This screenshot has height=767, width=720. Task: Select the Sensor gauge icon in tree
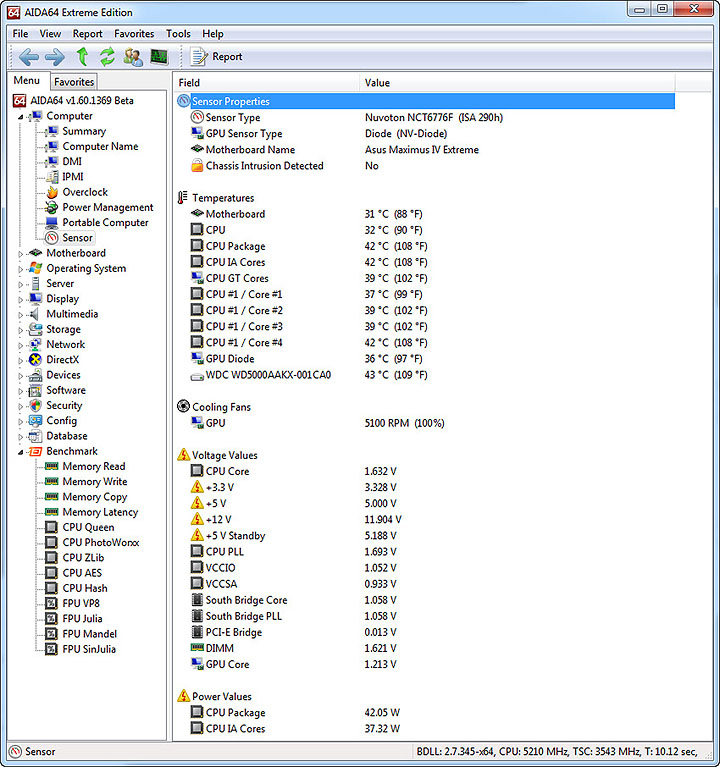[x=52, y=238]
